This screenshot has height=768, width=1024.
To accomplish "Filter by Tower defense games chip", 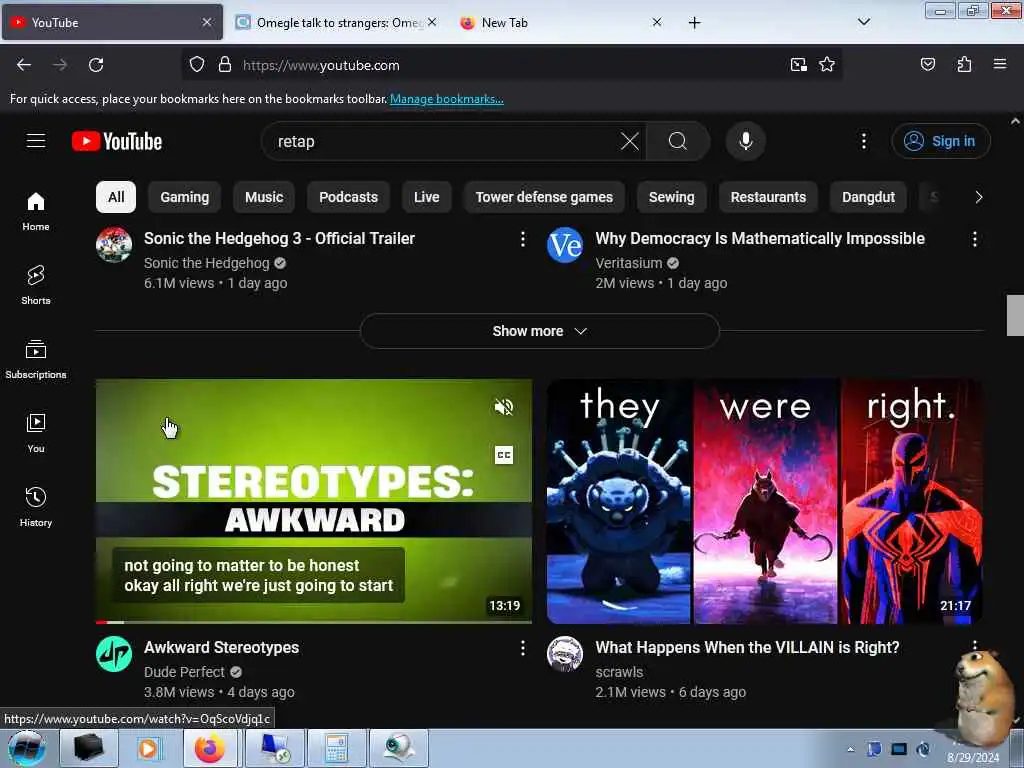I will pyautogui.click(x=544, y=197).
